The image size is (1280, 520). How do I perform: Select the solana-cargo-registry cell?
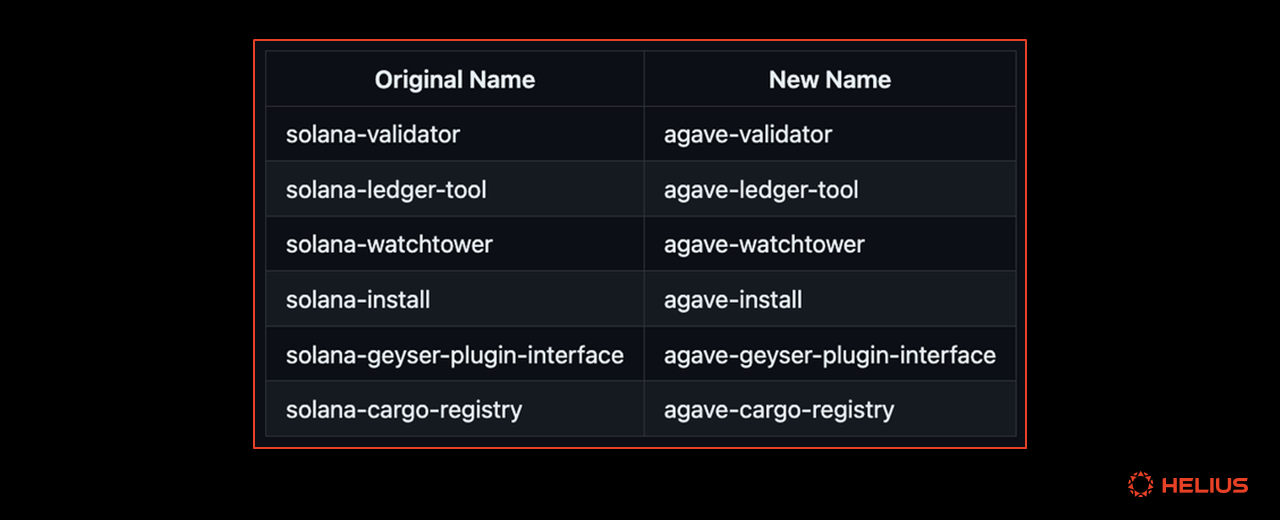(455, 409)
